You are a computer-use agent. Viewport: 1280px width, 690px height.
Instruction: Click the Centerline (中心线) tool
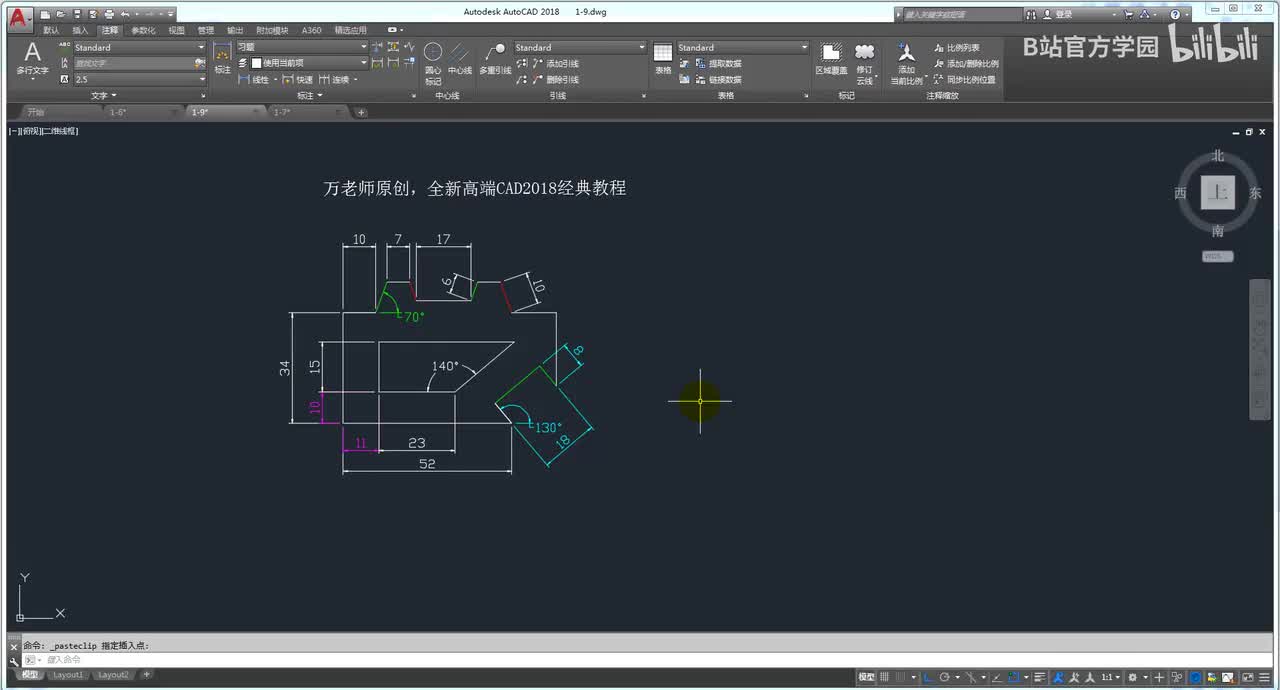[x=460, y=58]
